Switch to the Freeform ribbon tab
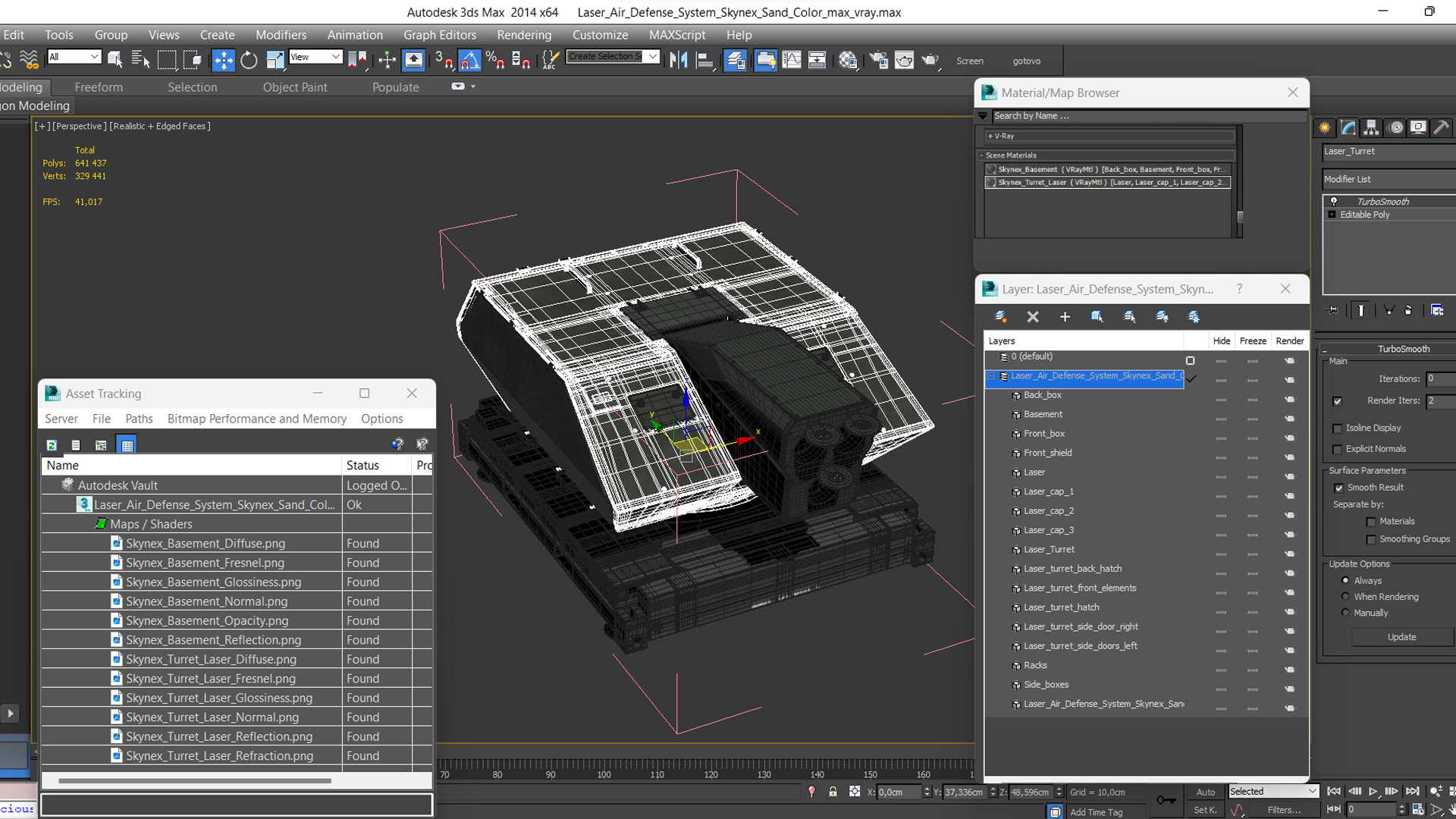The width and height of the screenshot is (1456, 819). point(99,87)
